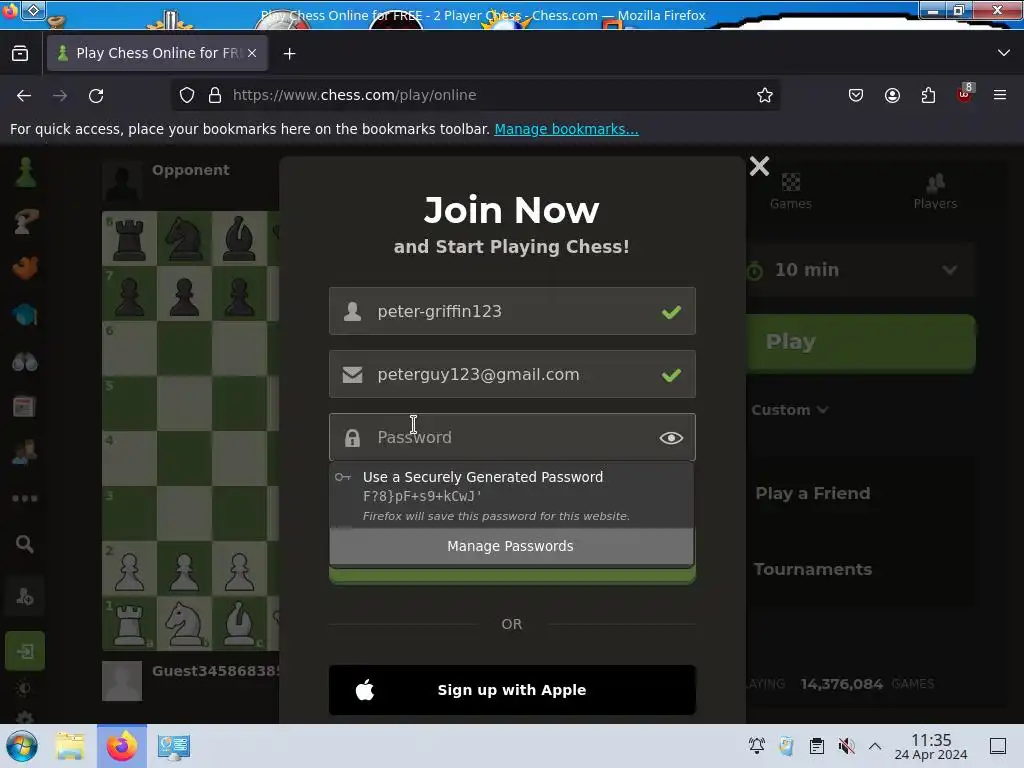
Task: Close the Join Now dialog
Action: pos(759,166)
